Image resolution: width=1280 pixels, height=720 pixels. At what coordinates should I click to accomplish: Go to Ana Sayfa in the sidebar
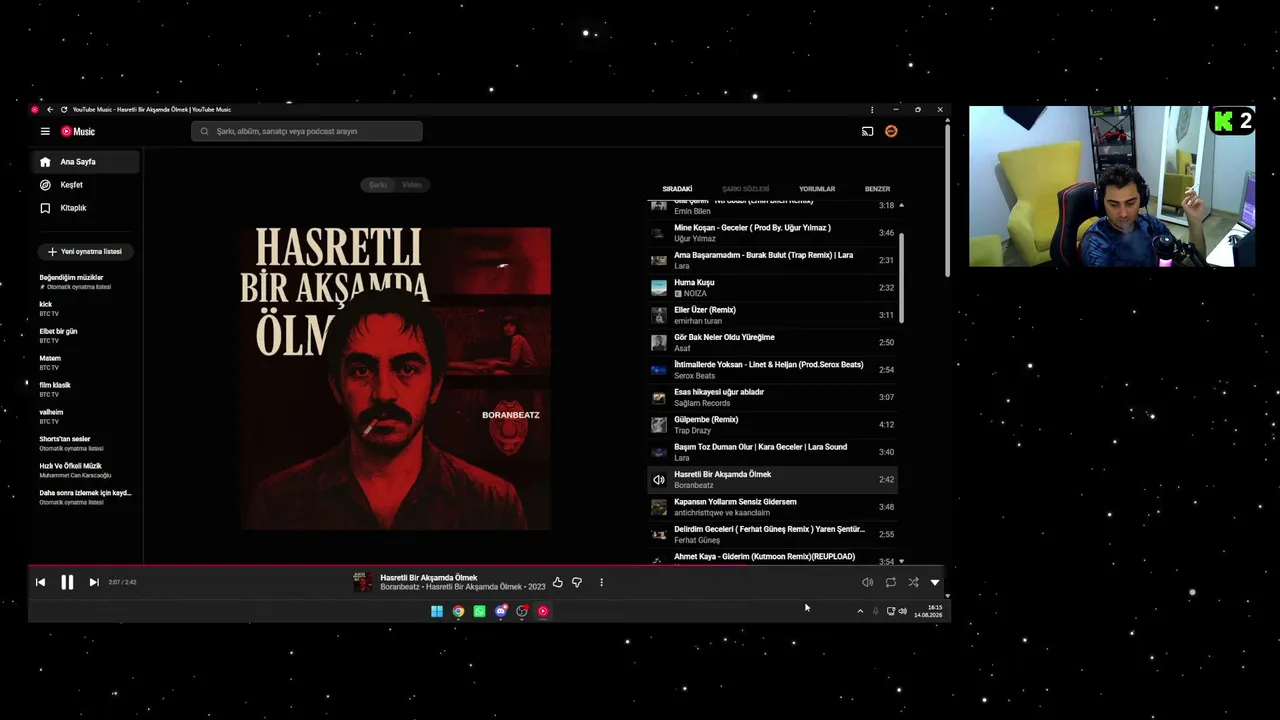point(88,162)
